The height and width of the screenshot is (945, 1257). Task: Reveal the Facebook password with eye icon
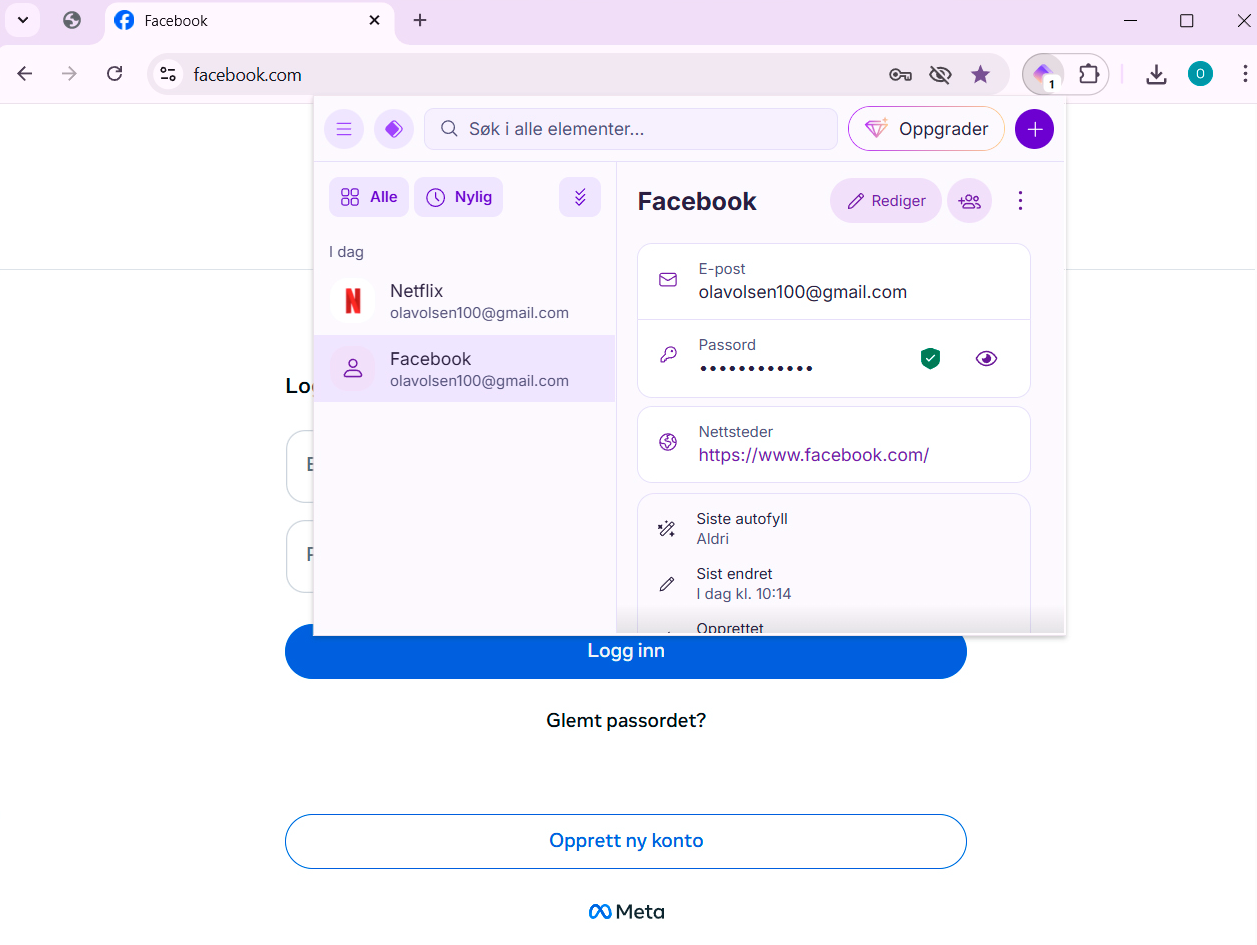pyautogui.click(x=986, y=358)
